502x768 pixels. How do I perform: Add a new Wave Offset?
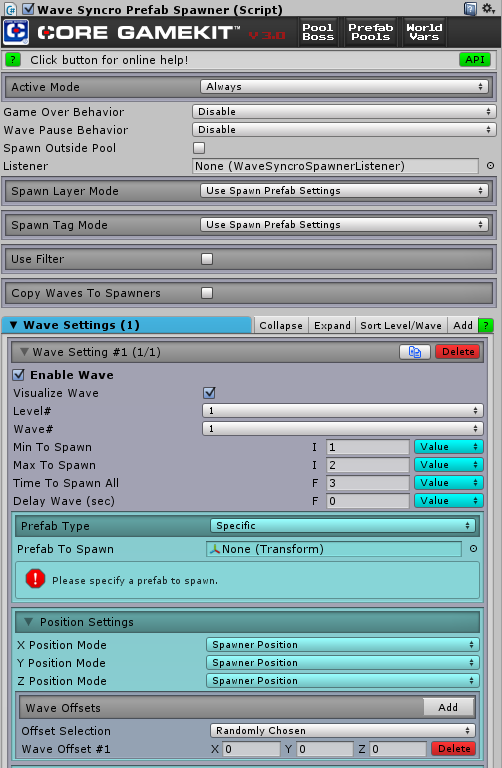pyautogui.click(x=449, y=707)
